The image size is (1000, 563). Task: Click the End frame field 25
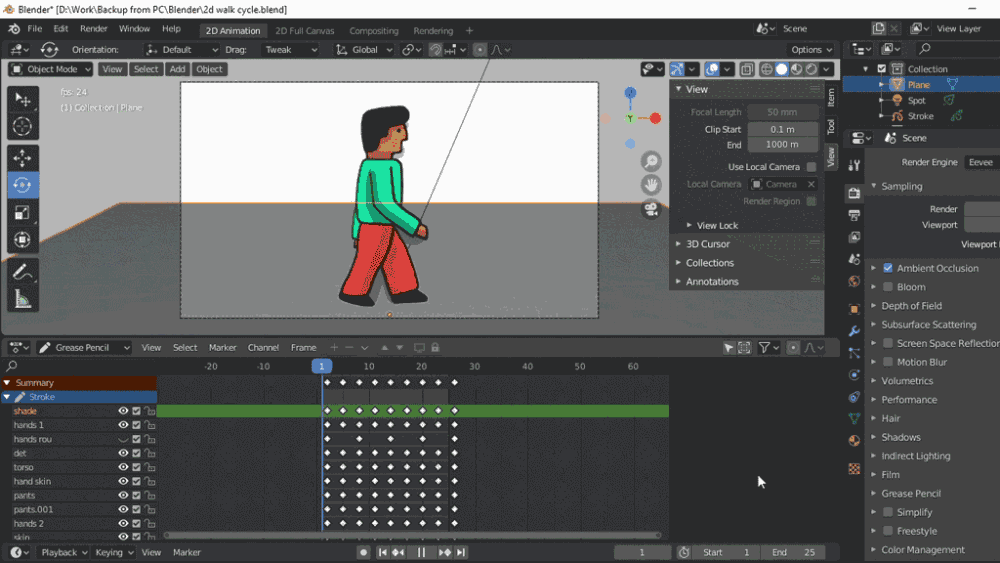793,552
